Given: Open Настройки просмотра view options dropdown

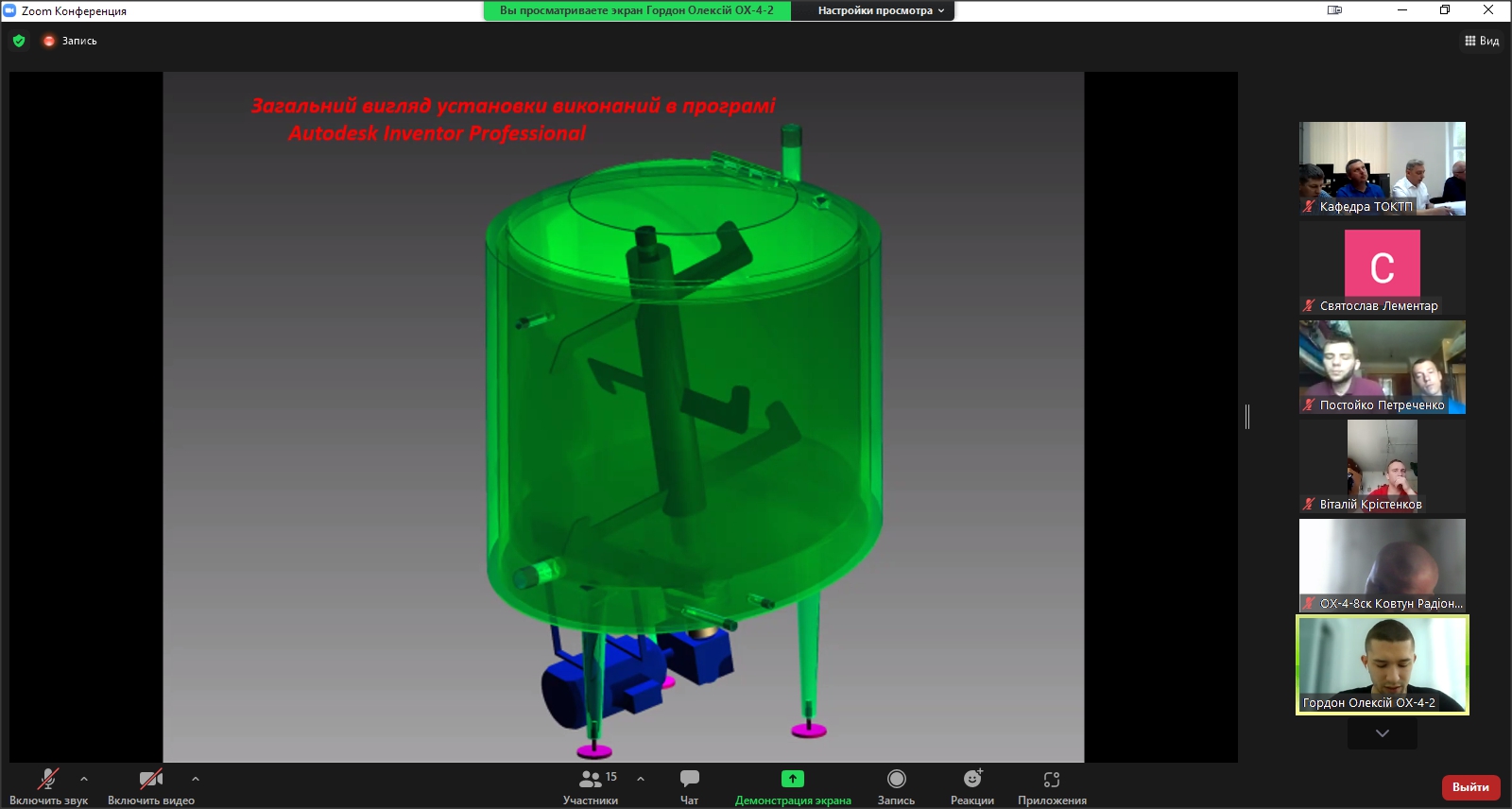Looking at the screenshot, I should [x=880, y=10].
